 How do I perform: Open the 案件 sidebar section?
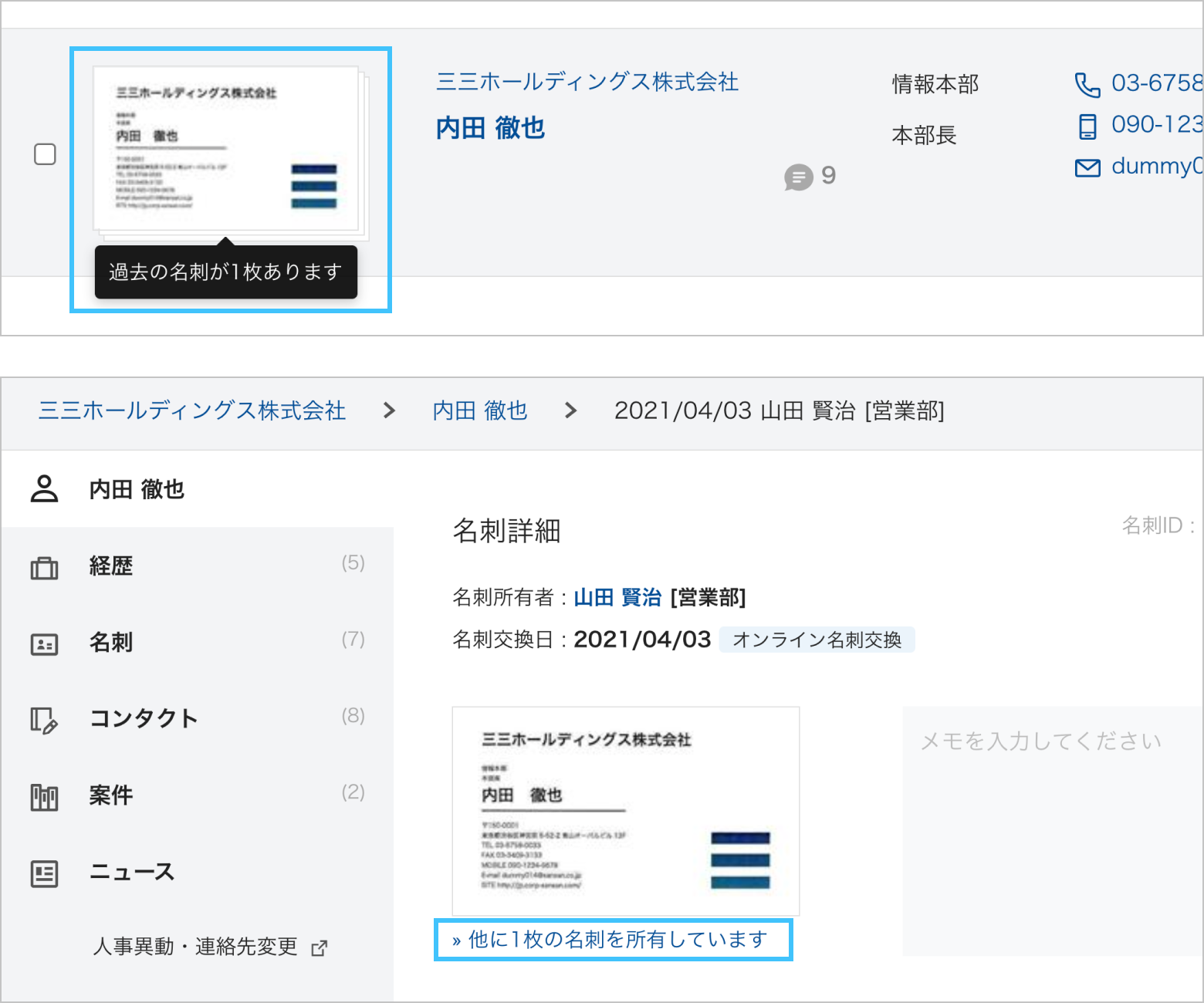pyautogui.click(x=198, y=795)
